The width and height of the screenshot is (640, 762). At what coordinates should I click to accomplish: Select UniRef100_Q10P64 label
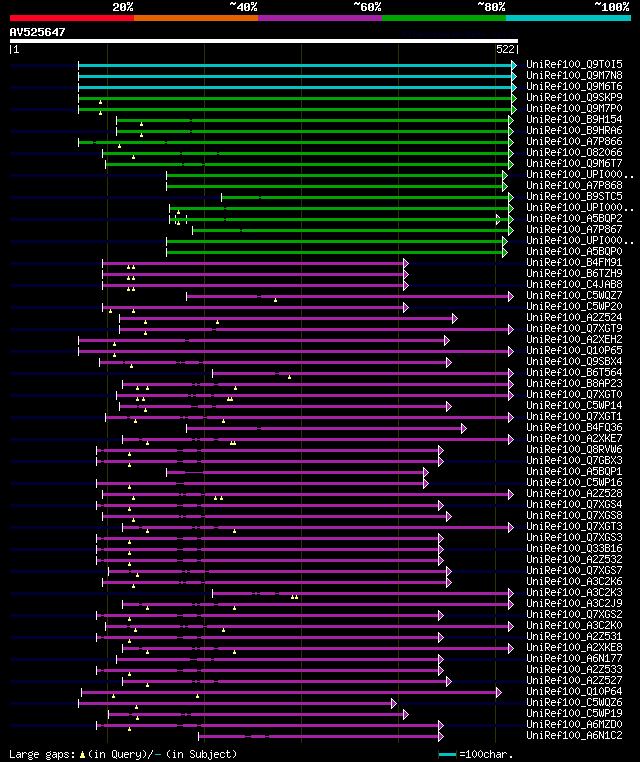click(x=574, y=692)
